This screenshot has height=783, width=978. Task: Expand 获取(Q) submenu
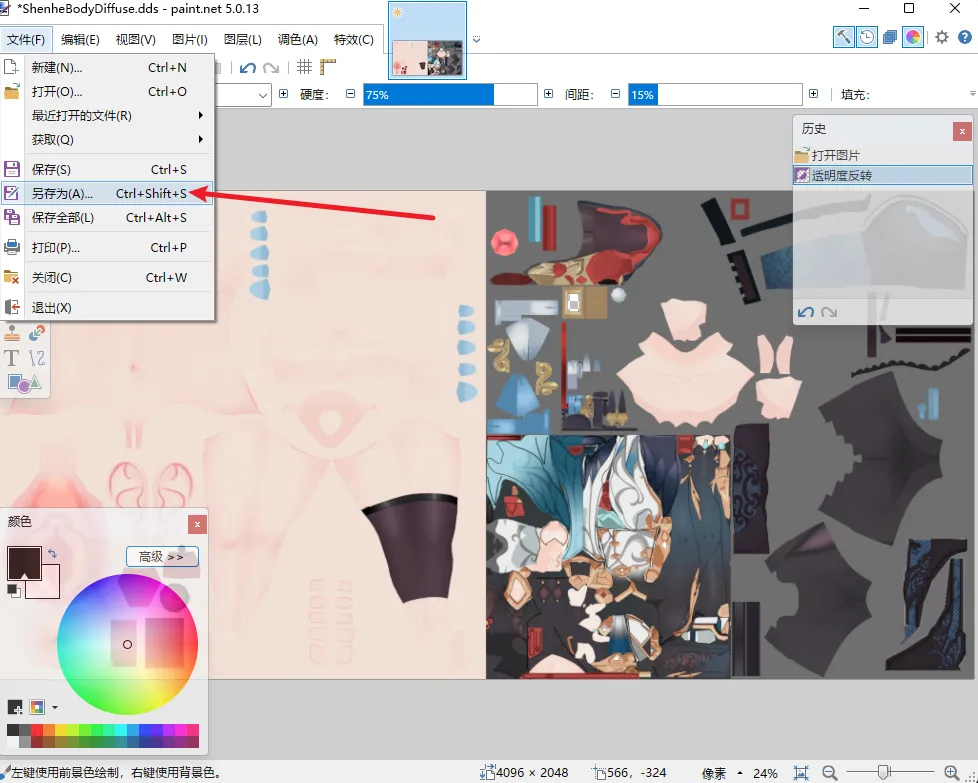tap(107, 139)
